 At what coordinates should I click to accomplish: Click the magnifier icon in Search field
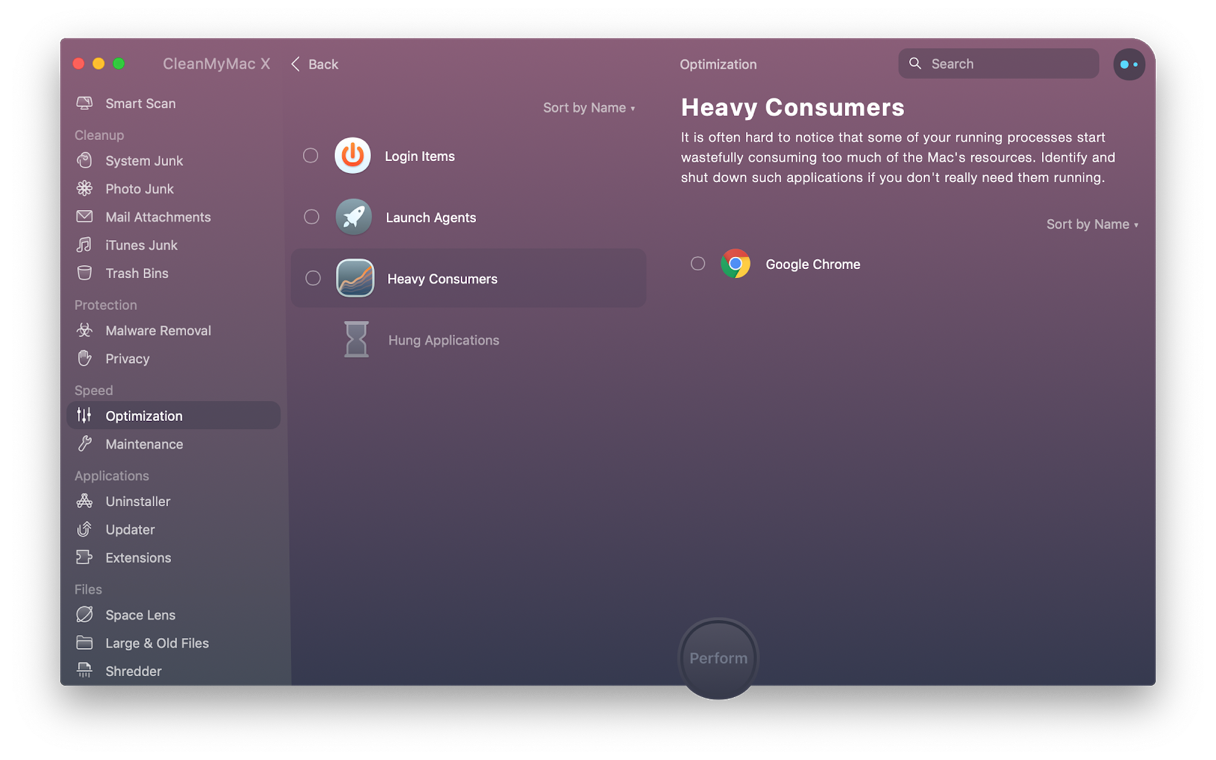[x=915, y=63]
